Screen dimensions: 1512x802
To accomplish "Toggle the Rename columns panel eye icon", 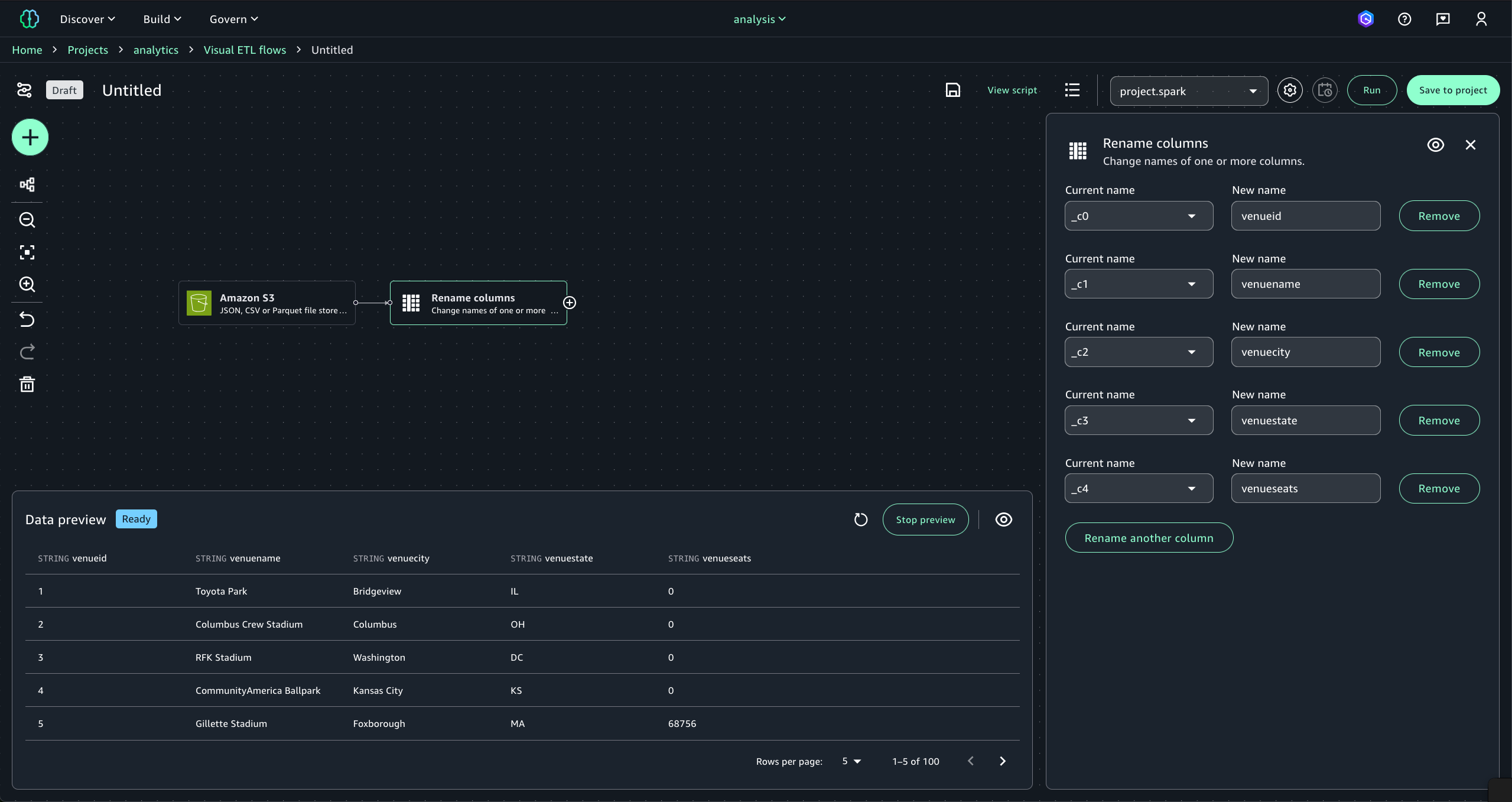I will 1435,145.
